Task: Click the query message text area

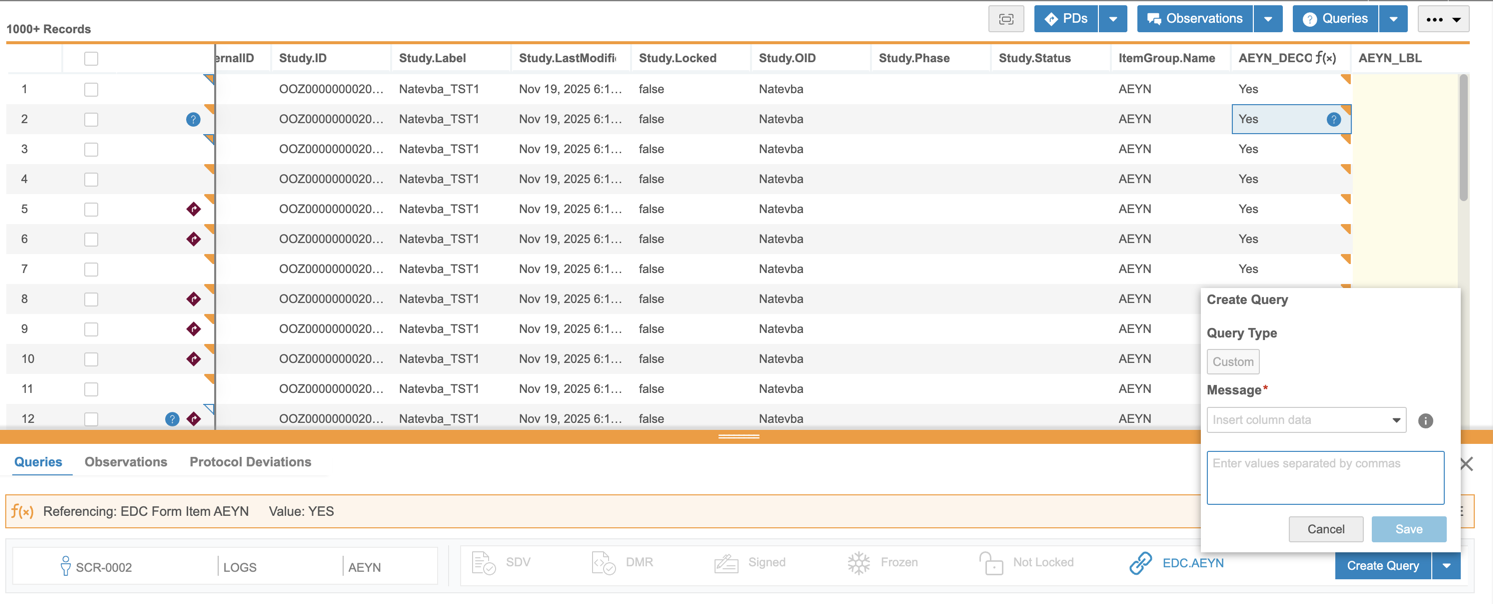Action: [1325, 478]
